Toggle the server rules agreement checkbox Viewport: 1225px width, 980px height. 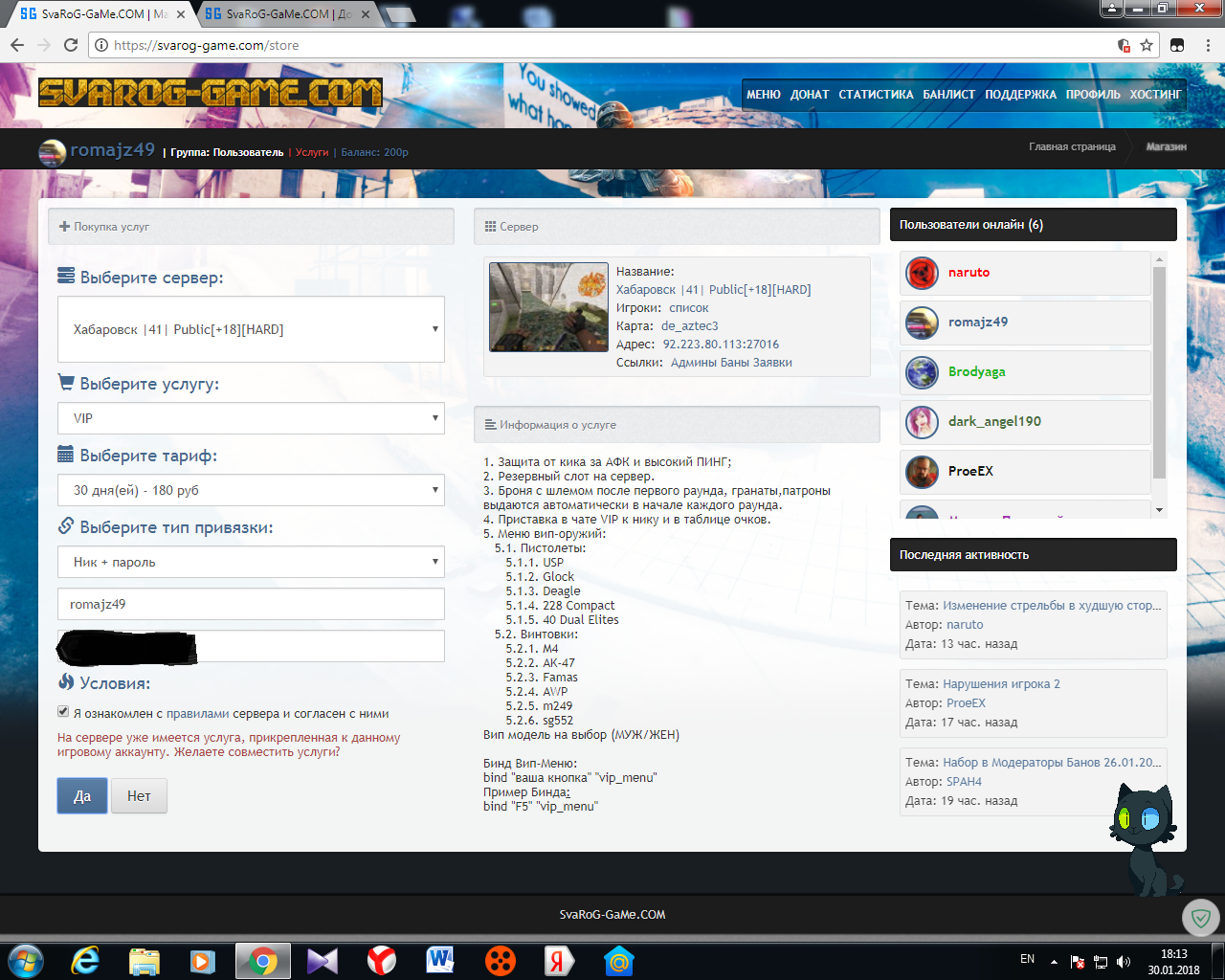click(63, 712)
